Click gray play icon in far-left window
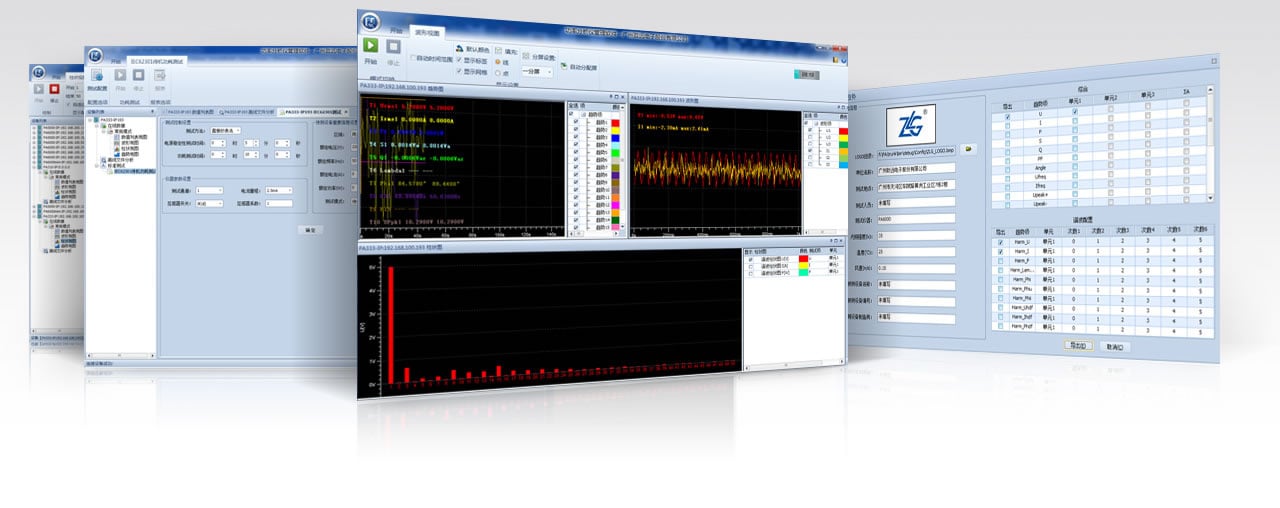1280x508 pixels. click(39, 89)
